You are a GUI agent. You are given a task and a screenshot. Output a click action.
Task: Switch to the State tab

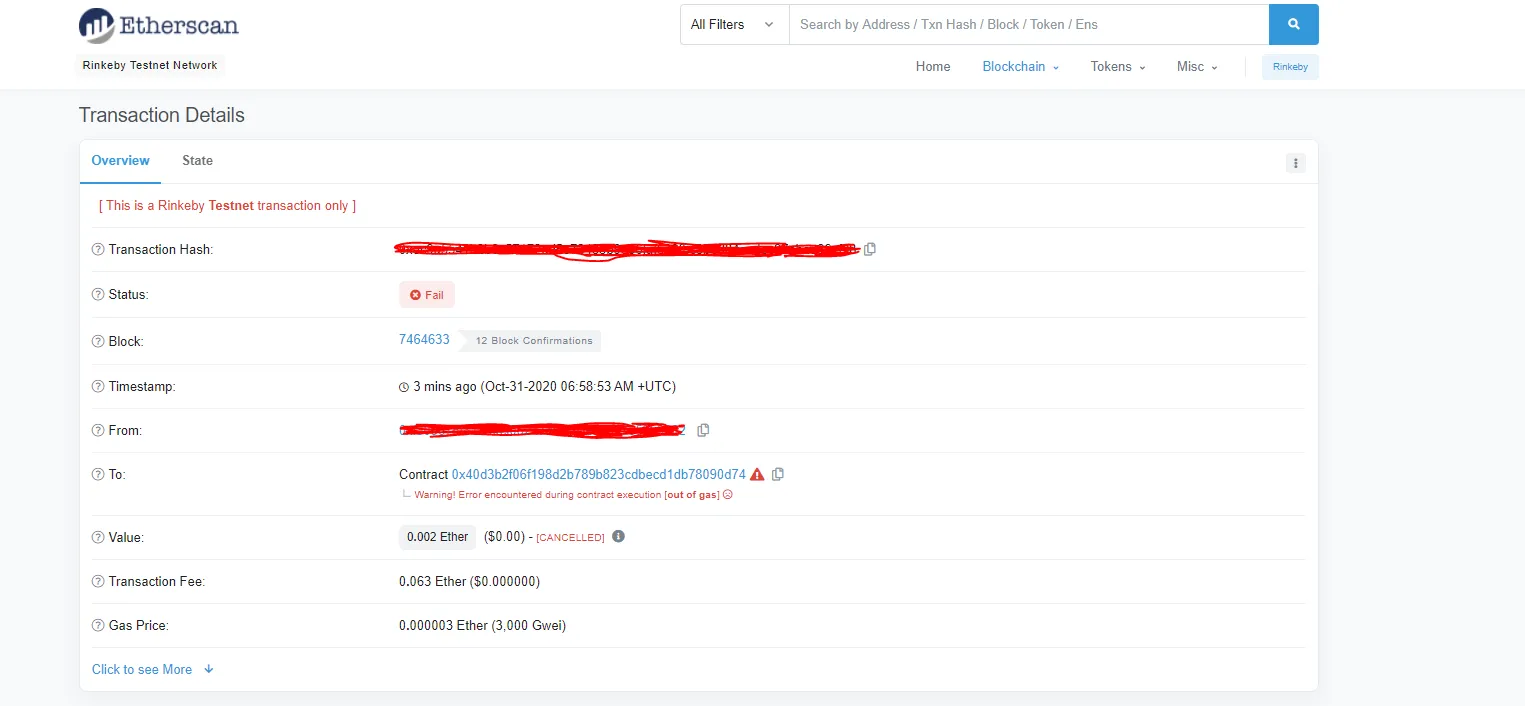pyautogui.click(x=197, y=160)
